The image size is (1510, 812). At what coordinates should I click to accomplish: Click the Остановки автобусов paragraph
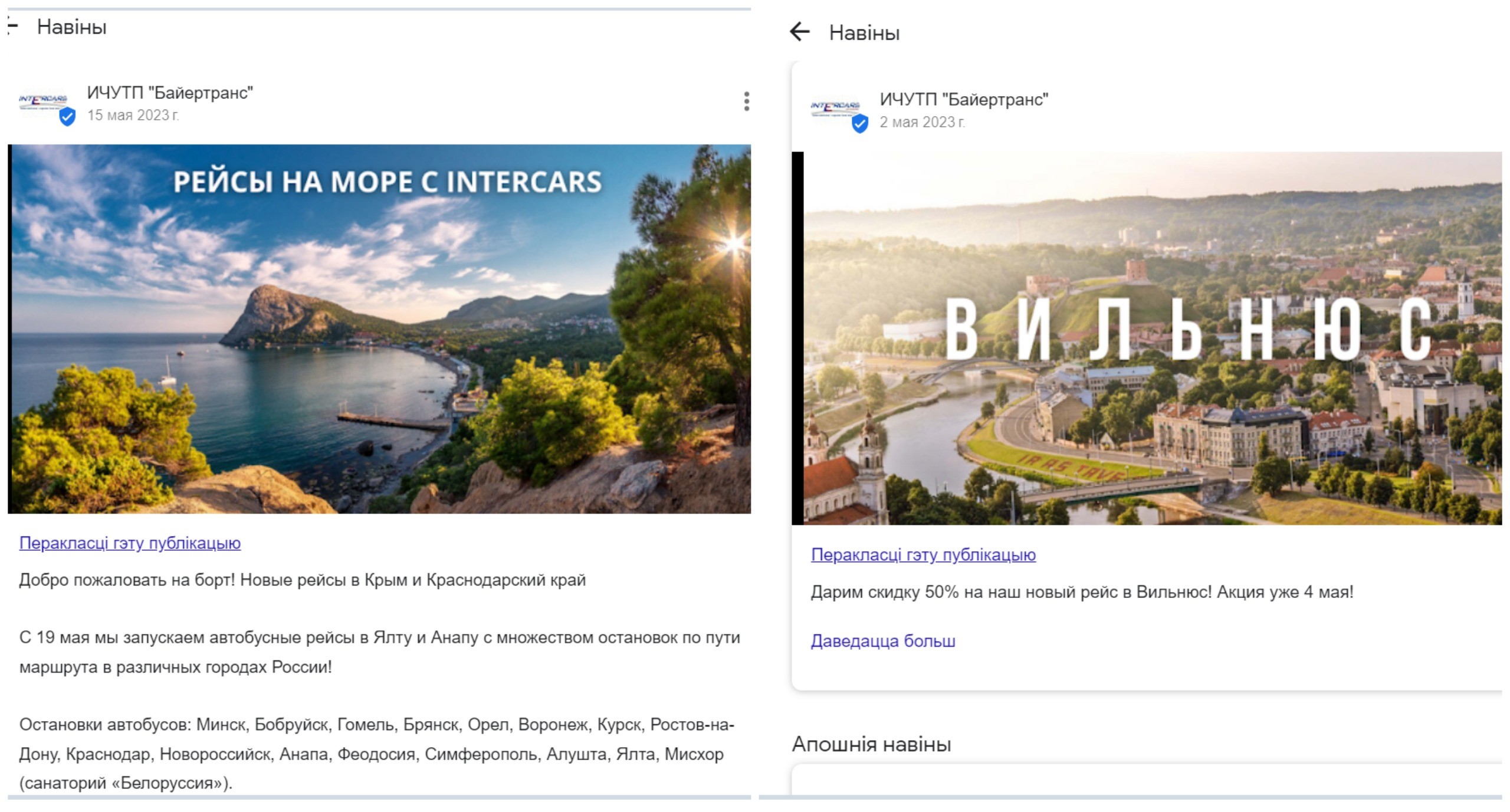[377, 754]
